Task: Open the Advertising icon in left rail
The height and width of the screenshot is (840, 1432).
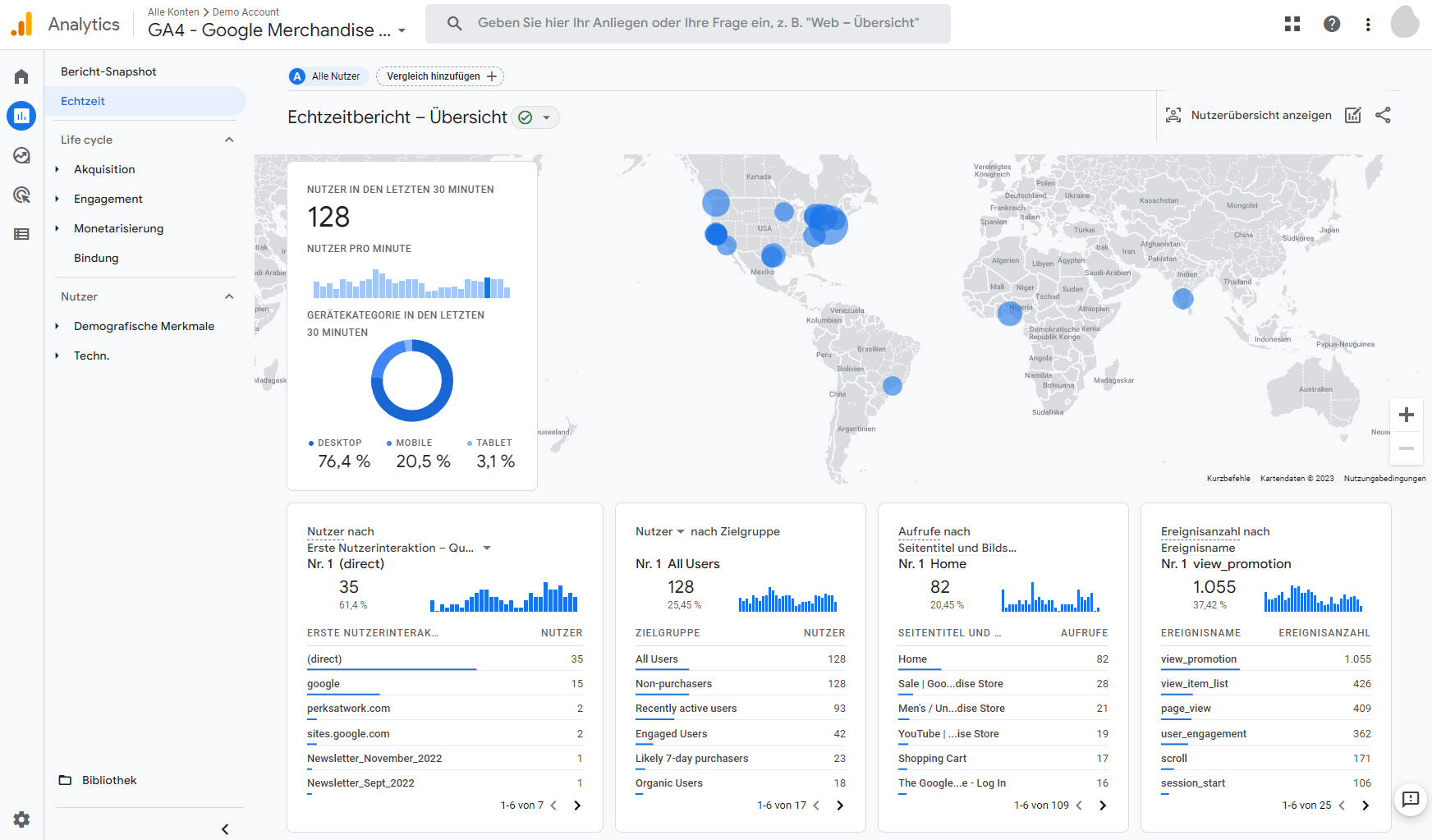Action: tap(21, 195)
